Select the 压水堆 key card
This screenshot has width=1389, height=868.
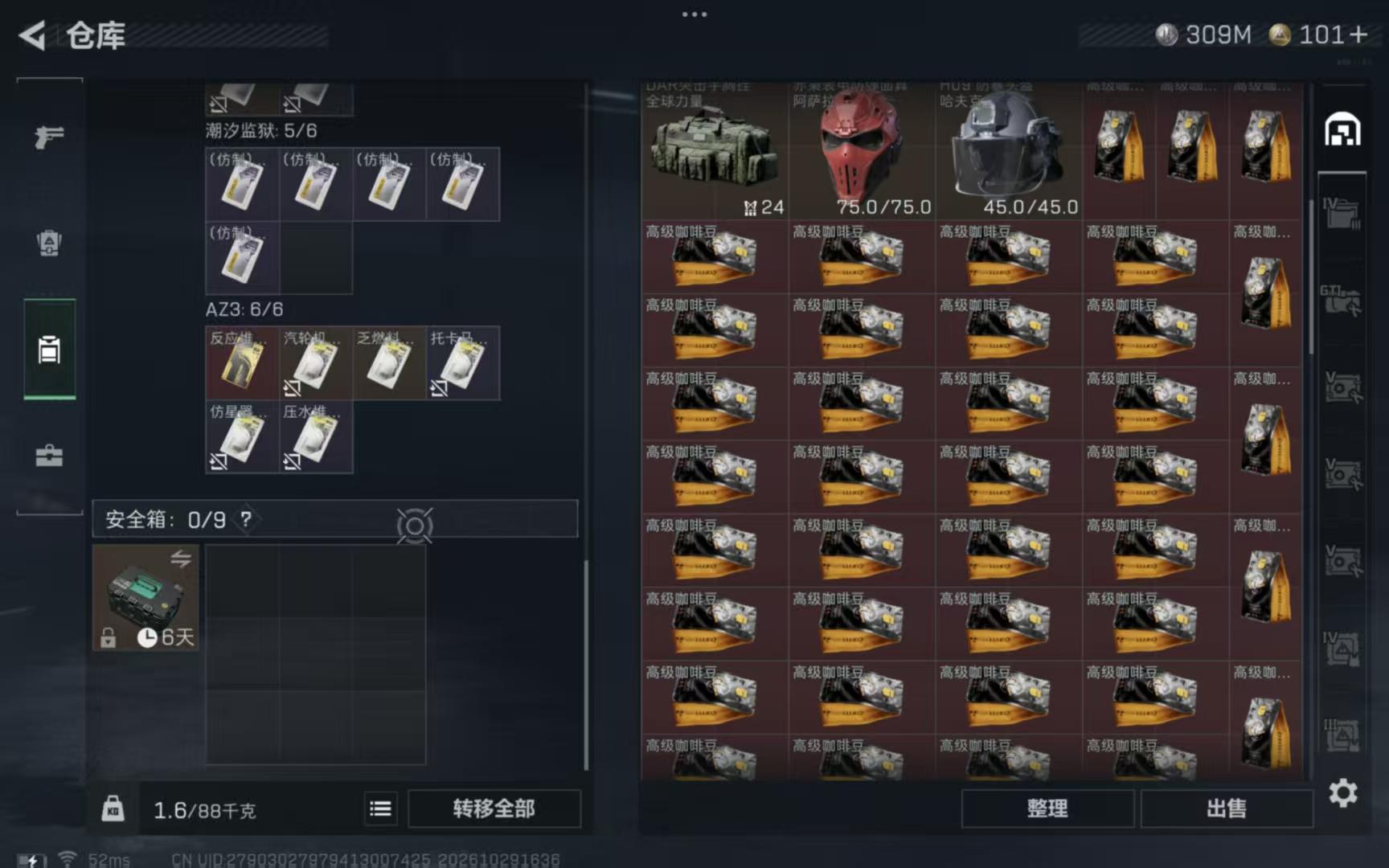[316, 436]
